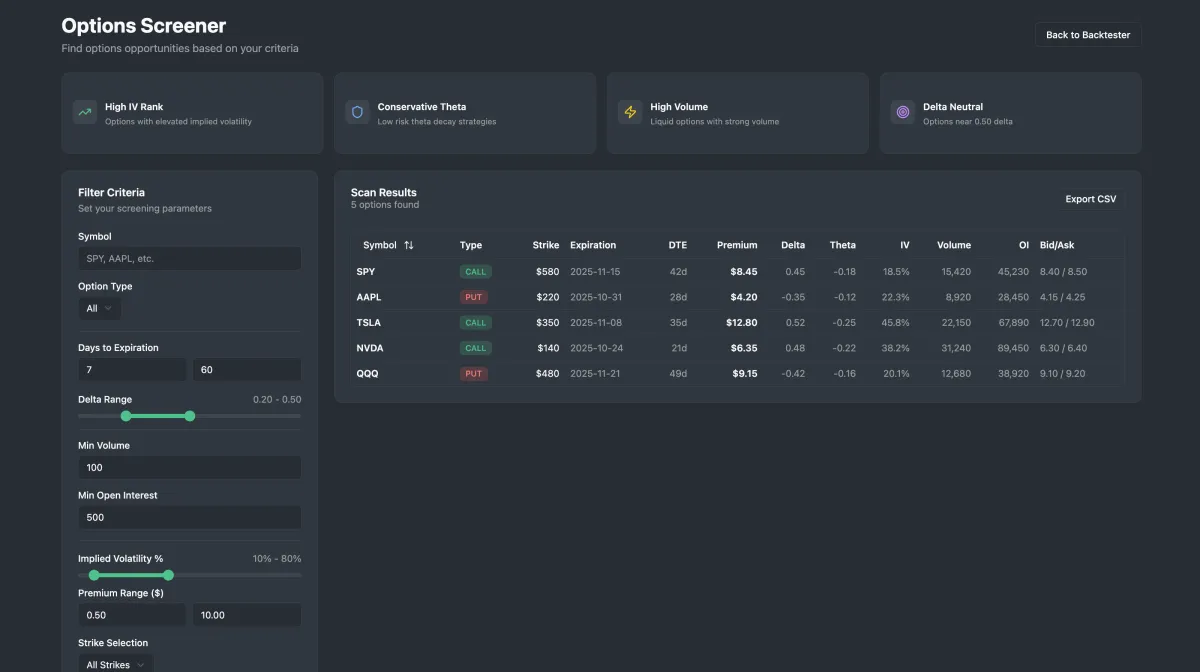Open the Option Type dropdown

[100, 308]
